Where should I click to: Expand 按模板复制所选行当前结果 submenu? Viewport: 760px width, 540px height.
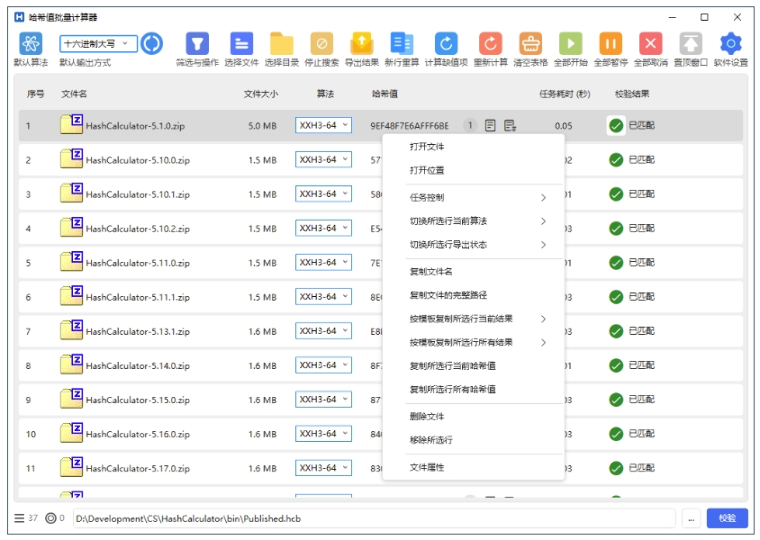tap(474, 319)
